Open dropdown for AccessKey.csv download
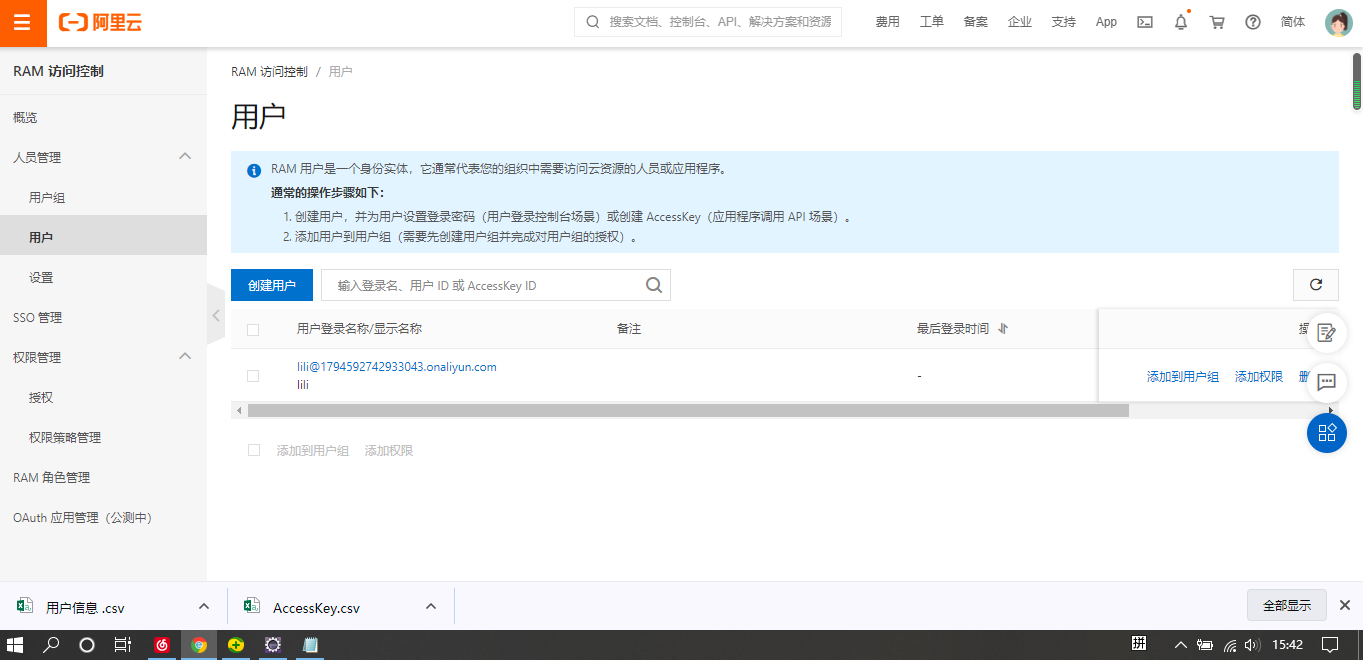The image size is (1363, 660). point(431,606)
